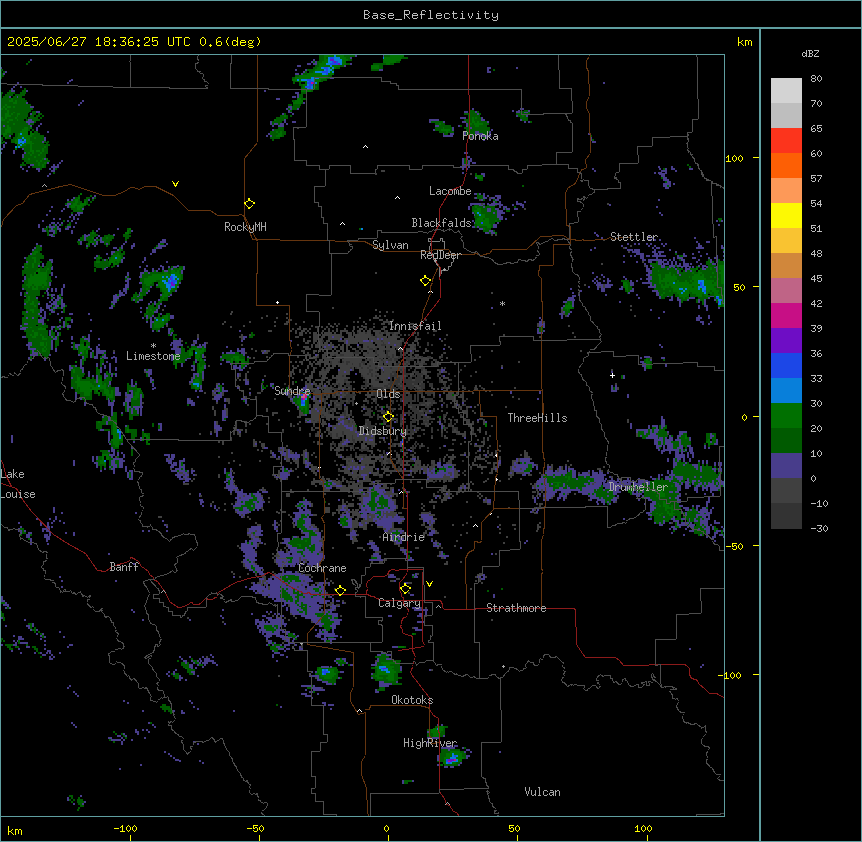The height and width of the screenshot is (842, 862).
Task: Click the asterisk marker above Limestone label
Action: (153, 345)
